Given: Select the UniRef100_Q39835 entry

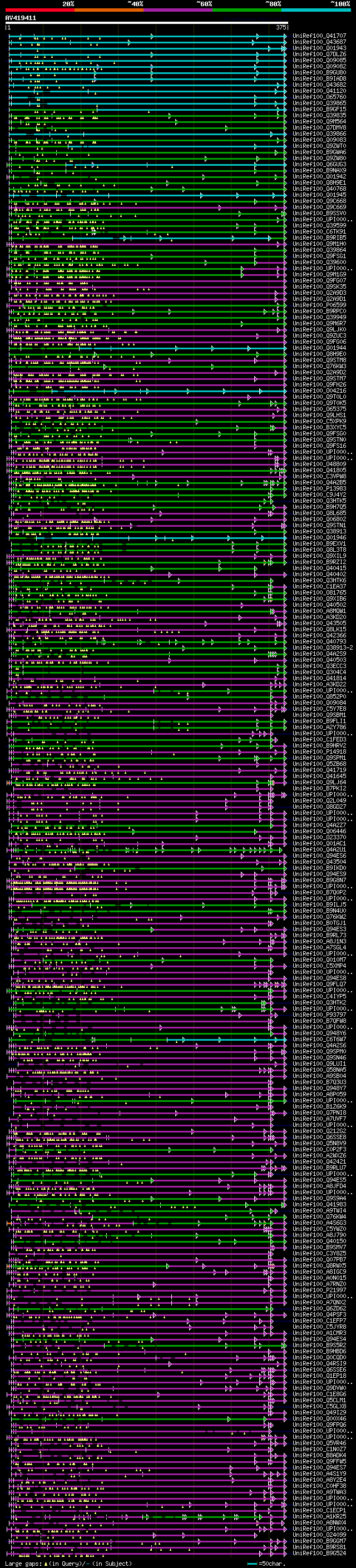Looking at the screenshot, I should click(x=319, y=116).
